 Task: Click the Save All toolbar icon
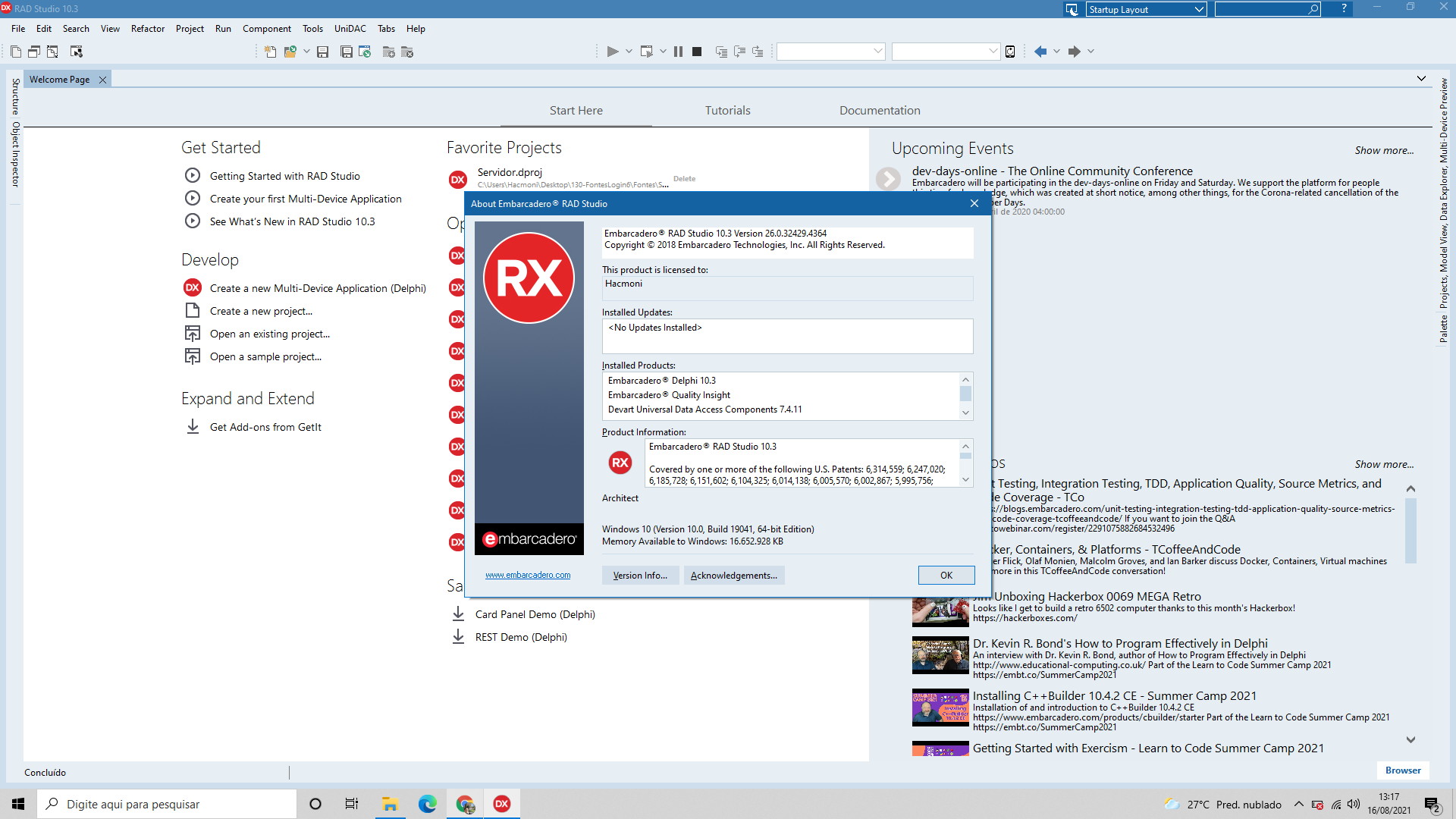347,52
